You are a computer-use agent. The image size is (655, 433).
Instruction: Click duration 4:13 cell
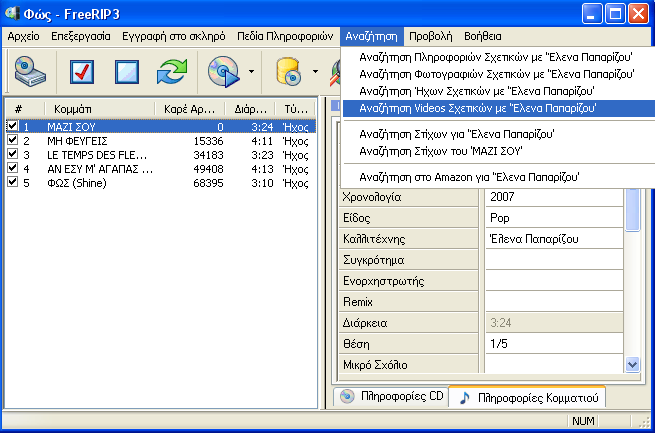pyautogui.click(x=262, y=169)
